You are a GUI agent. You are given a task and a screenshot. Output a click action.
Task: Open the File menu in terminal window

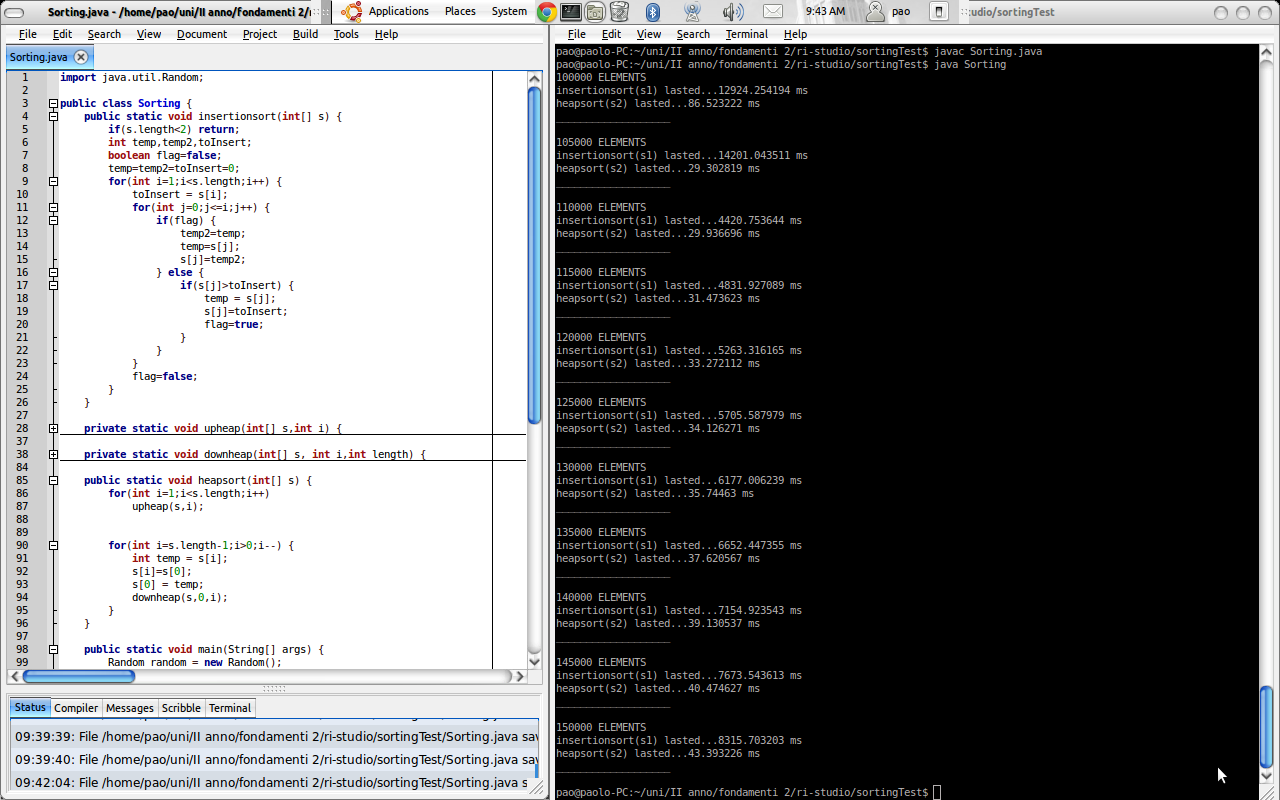pyautogui.click(x=577, y=34)
